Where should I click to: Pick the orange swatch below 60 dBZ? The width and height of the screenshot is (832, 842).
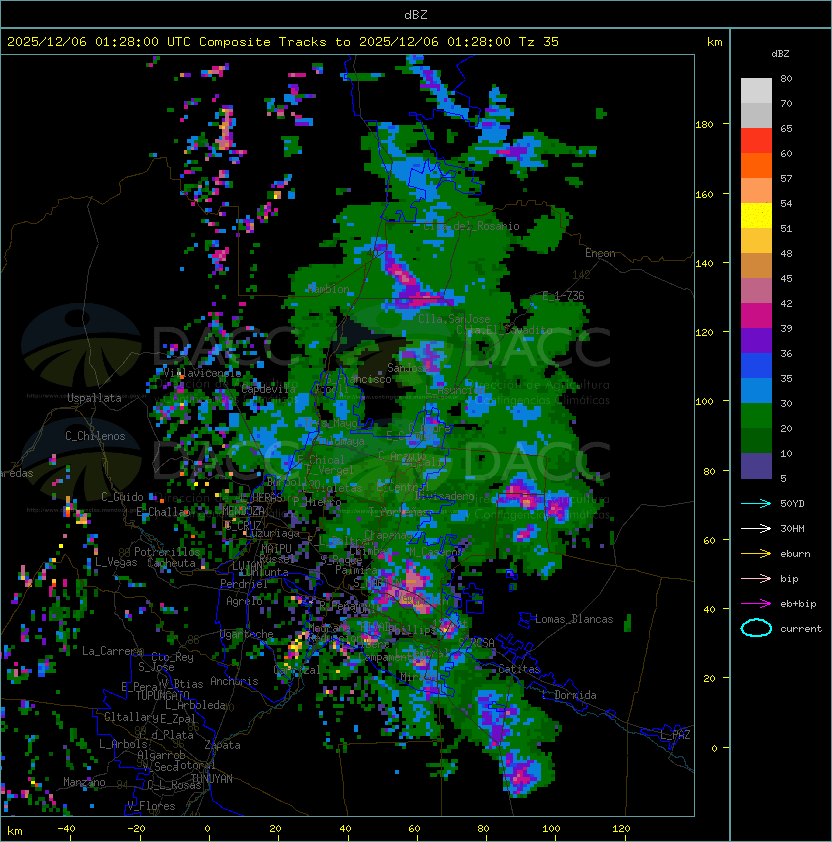[756, 165]
